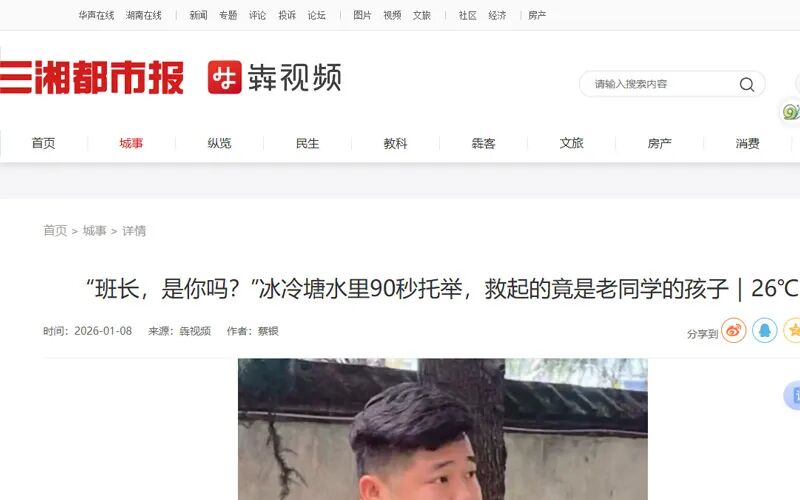Click the 城事 breadcrumb link
This screenshot has width=800, height=500.
pyautogui.click(x=94, y=231)
